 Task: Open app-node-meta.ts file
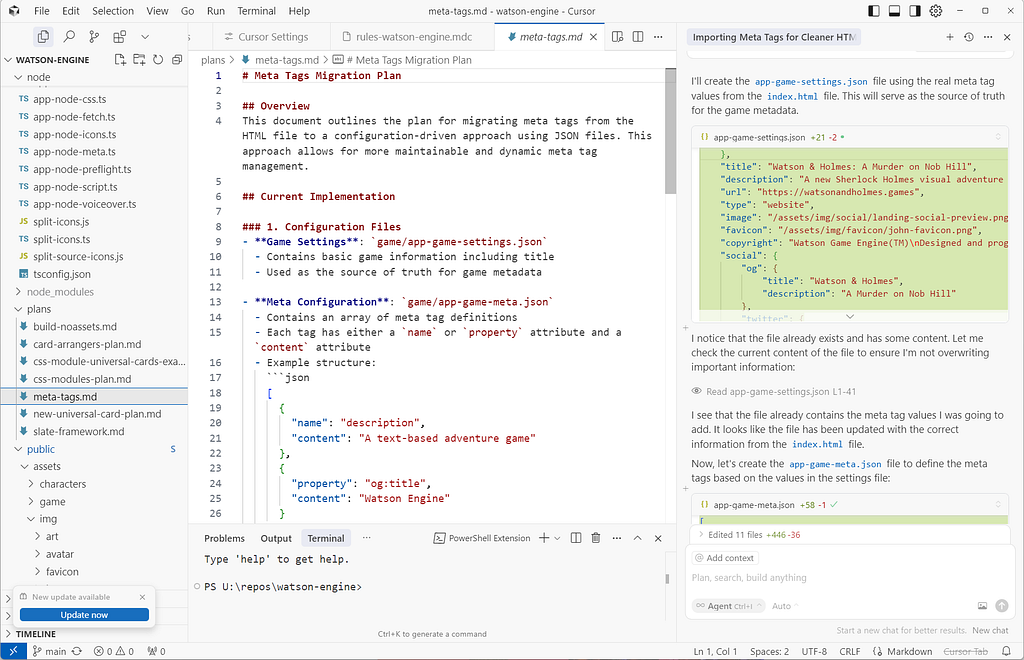[x=74, y=151]
